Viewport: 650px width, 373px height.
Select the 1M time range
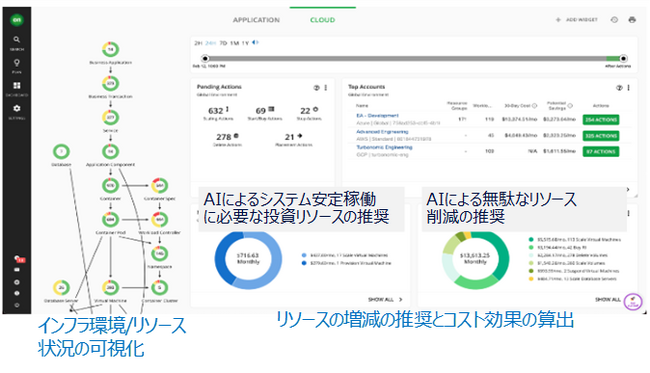235,43
